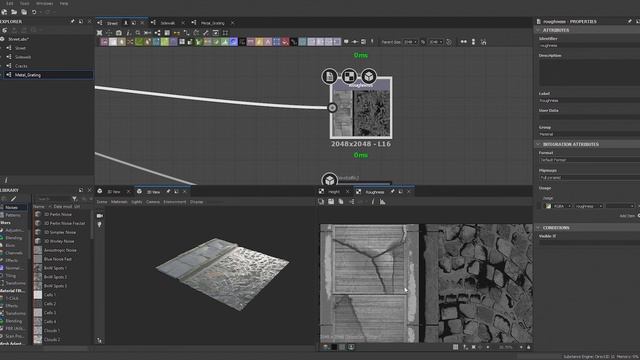640x360 pixels.
Task: Select Cracks graph in Explorer
Action: click(21, 66)
